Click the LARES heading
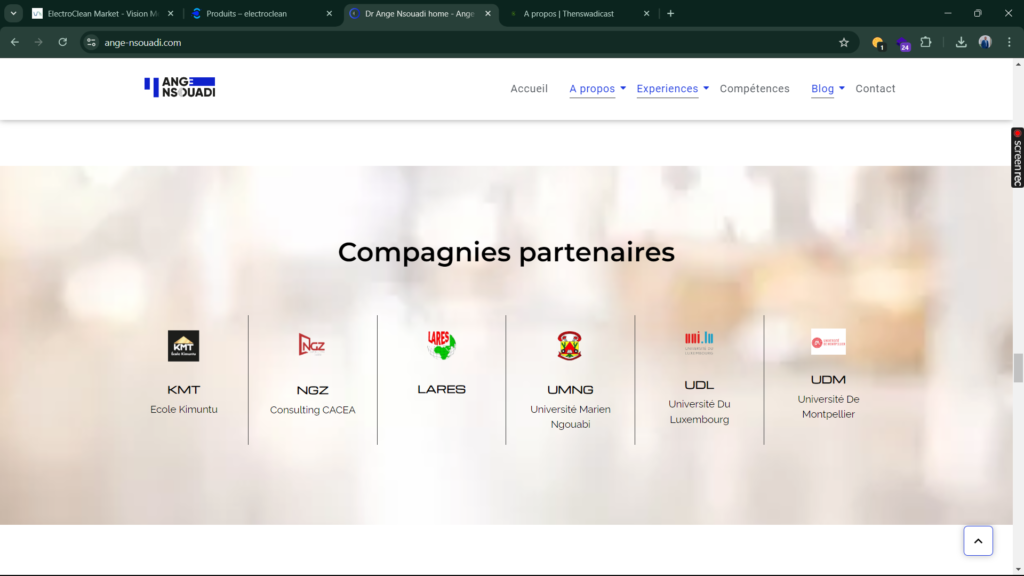 [x=441, y=389]
